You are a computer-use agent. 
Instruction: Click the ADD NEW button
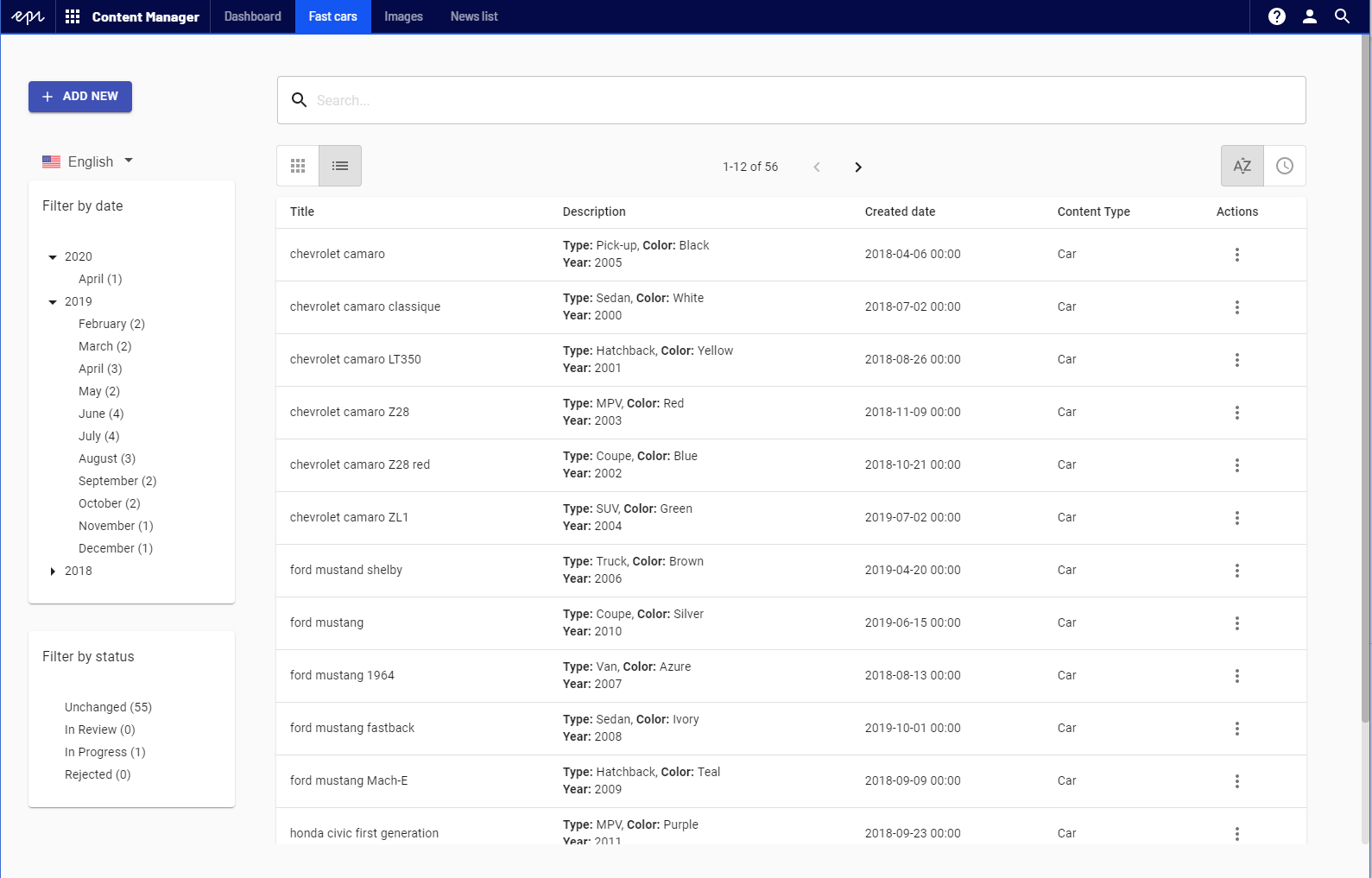point(80,97)
